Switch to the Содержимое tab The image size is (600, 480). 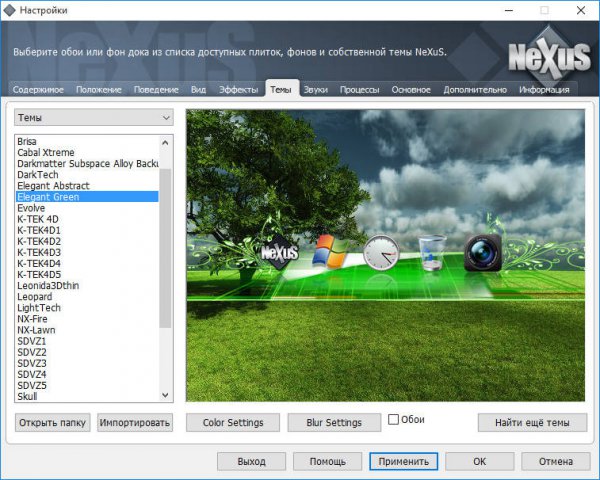pos(38,90)
